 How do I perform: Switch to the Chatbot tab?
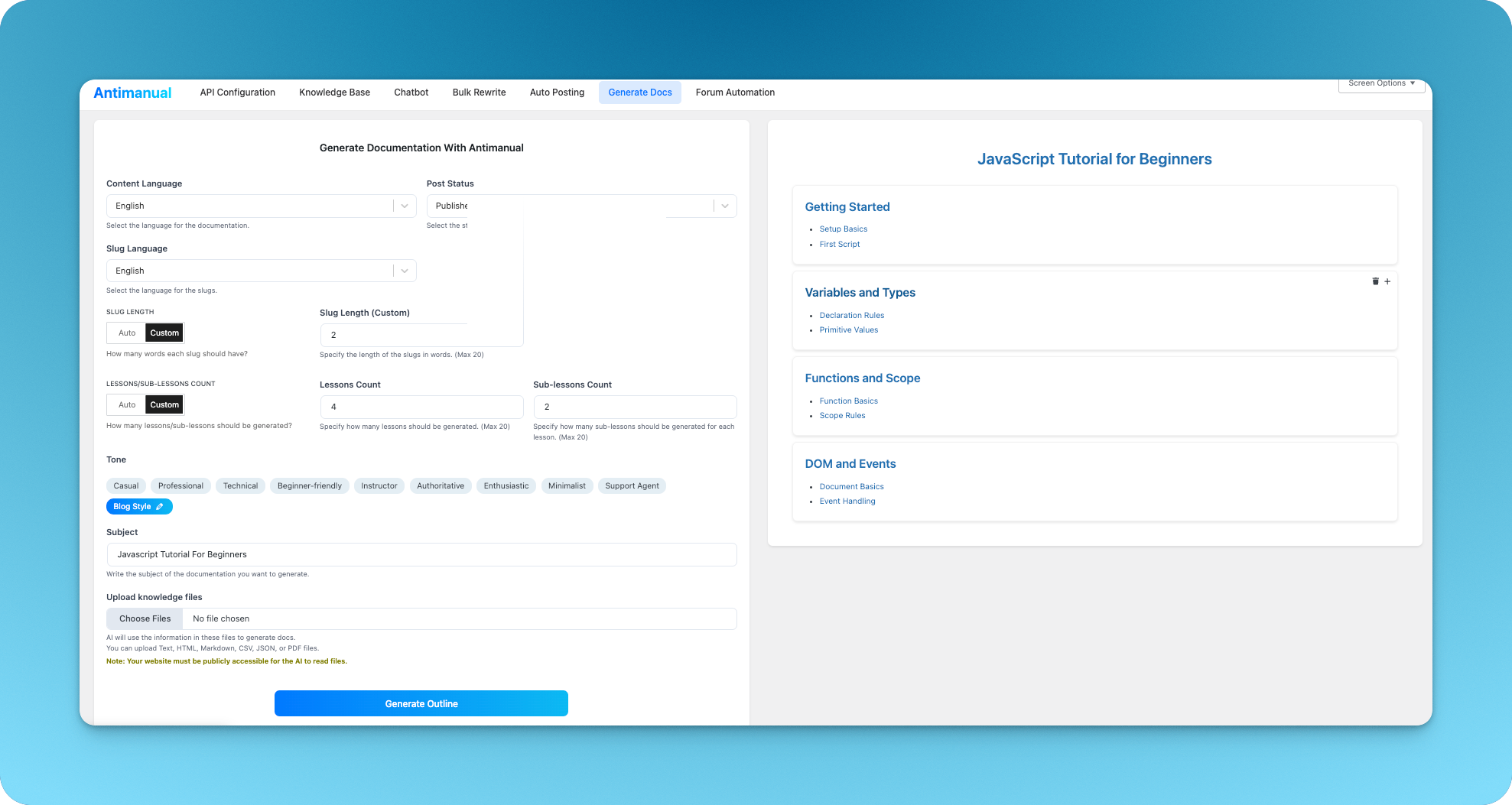pyautogui.click(x=411, y=92)
